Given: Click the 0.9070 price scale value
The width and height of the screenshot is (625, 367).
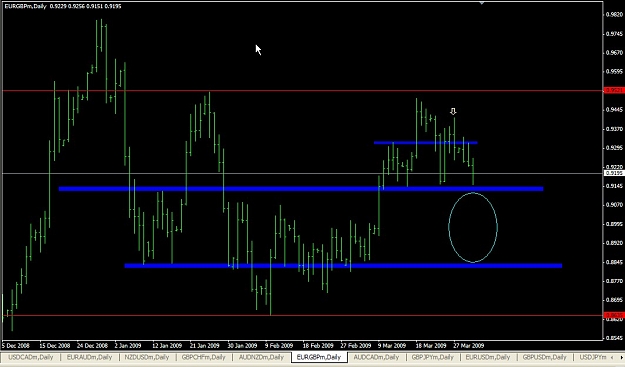Looking at the screenshot, I should tap(614, 204).
